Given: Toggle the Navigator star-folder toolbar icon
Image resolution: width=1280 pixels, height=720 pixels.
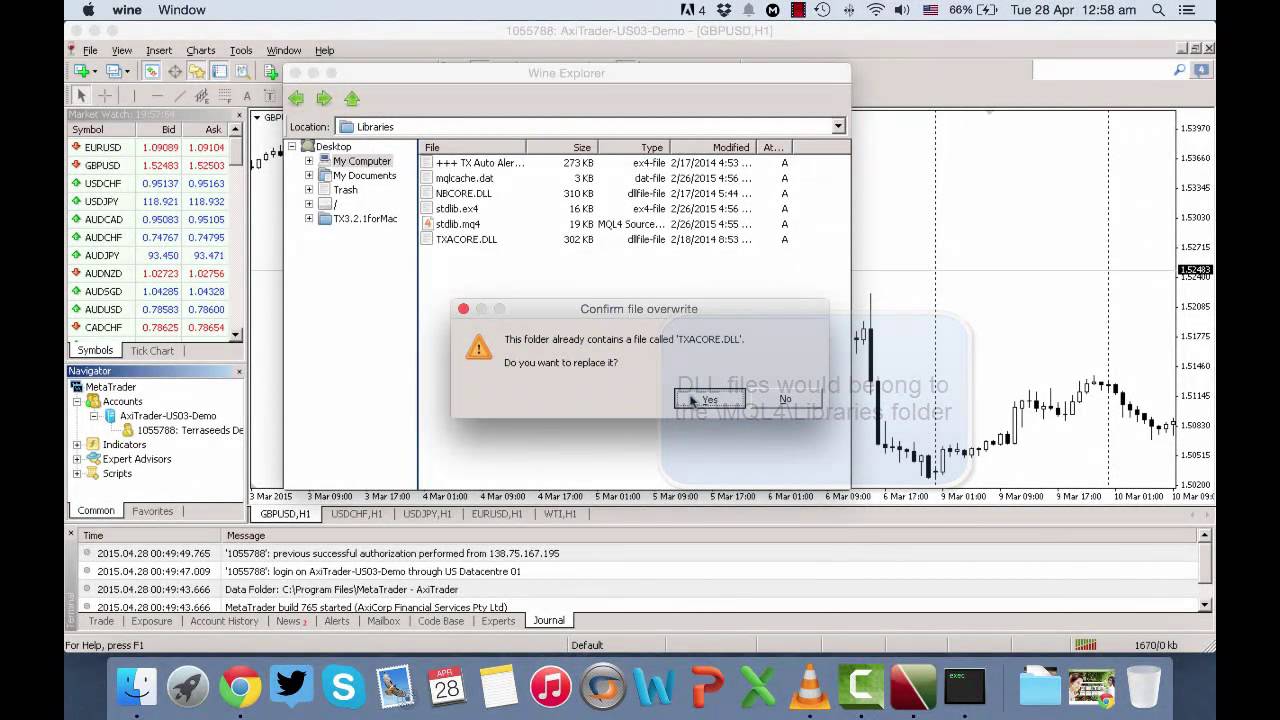Looking at the screenshot, I should [197, 71].
